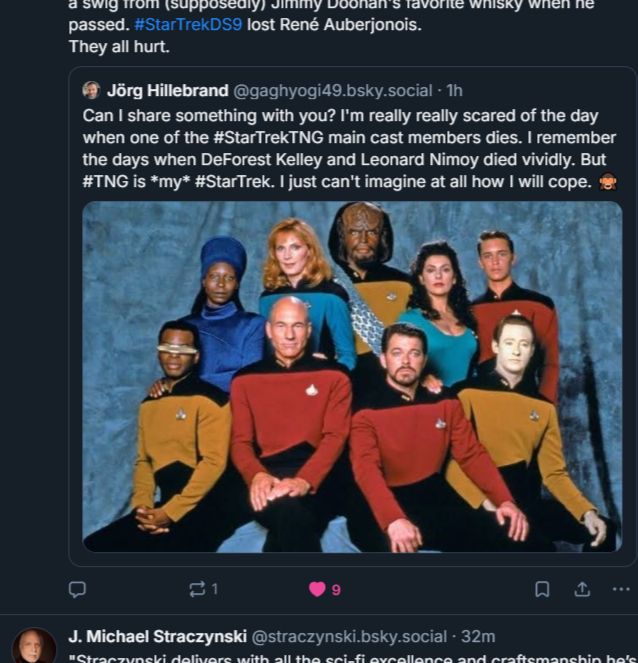Bookmark this post

pos(542,589)
